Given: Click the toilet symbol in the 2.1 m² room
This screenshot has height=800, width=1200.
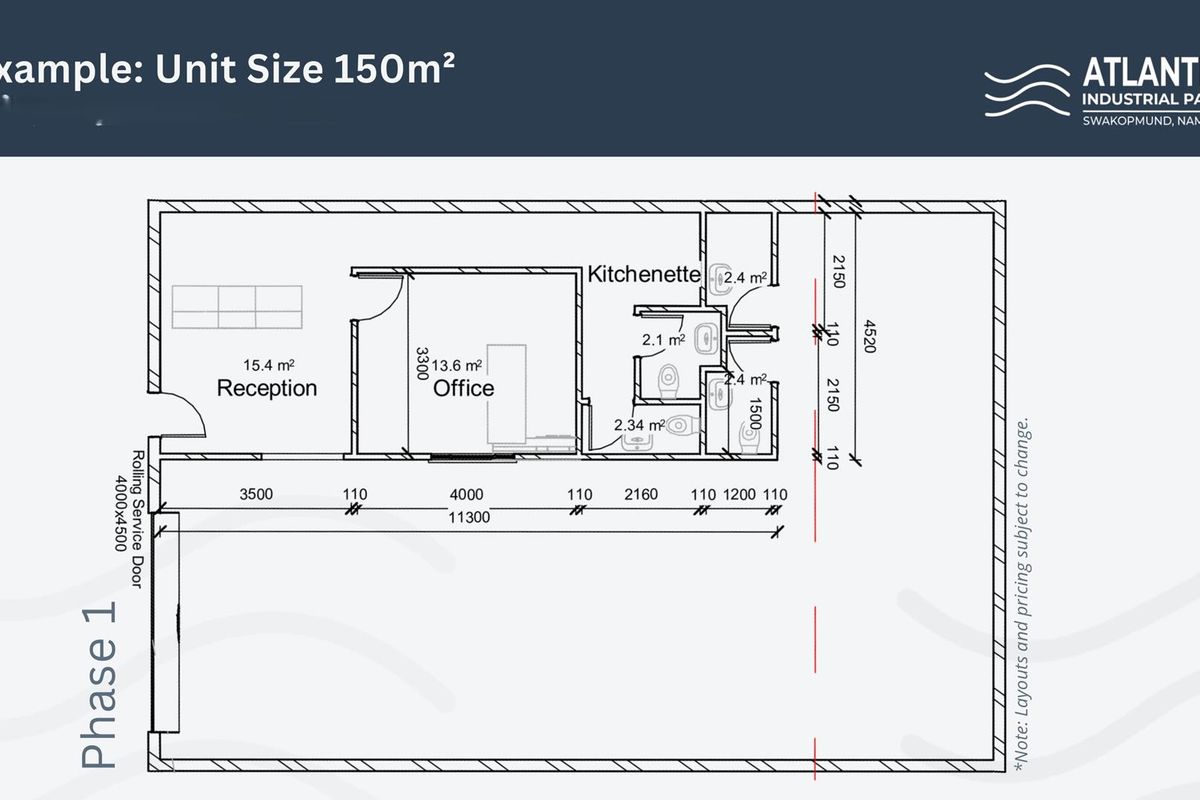Looking at the screenshot, I should [x=669, y=378].
